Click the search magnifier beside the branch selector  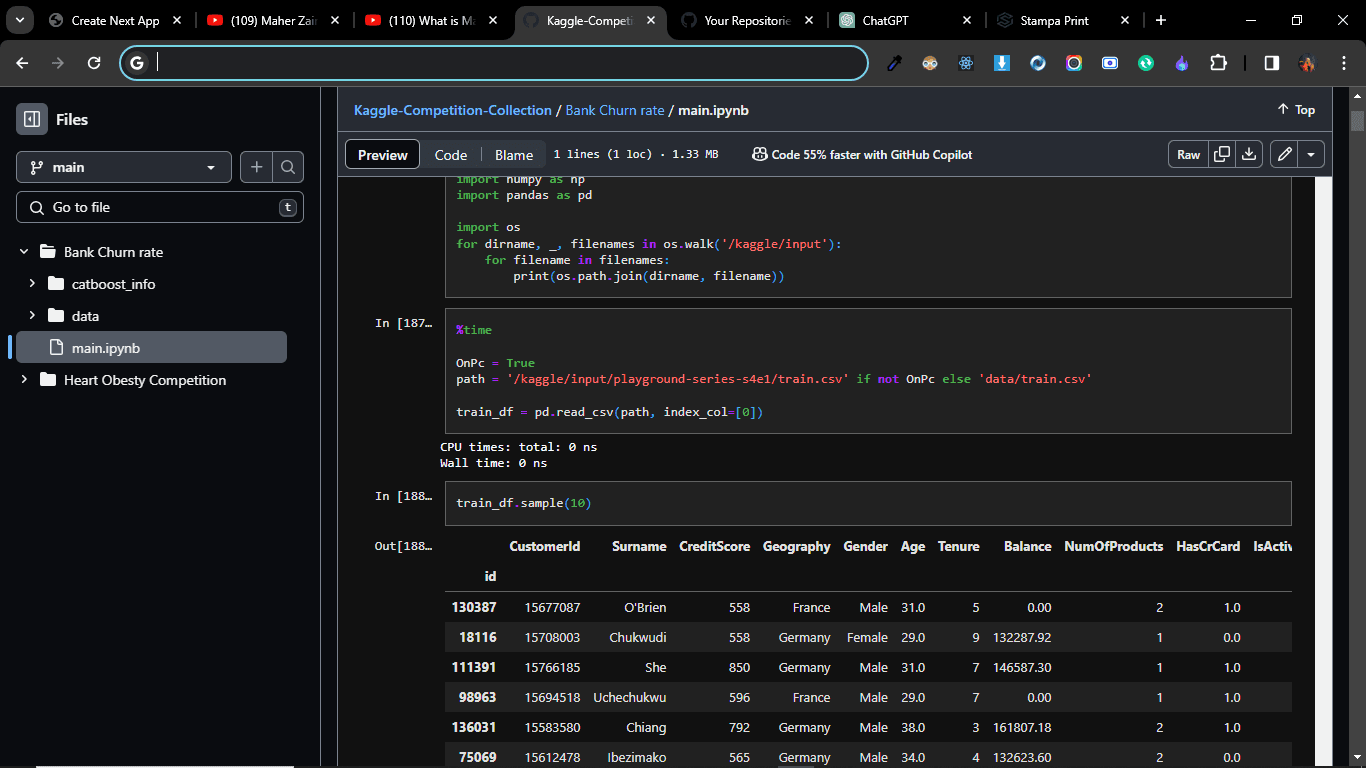[288, 167]
